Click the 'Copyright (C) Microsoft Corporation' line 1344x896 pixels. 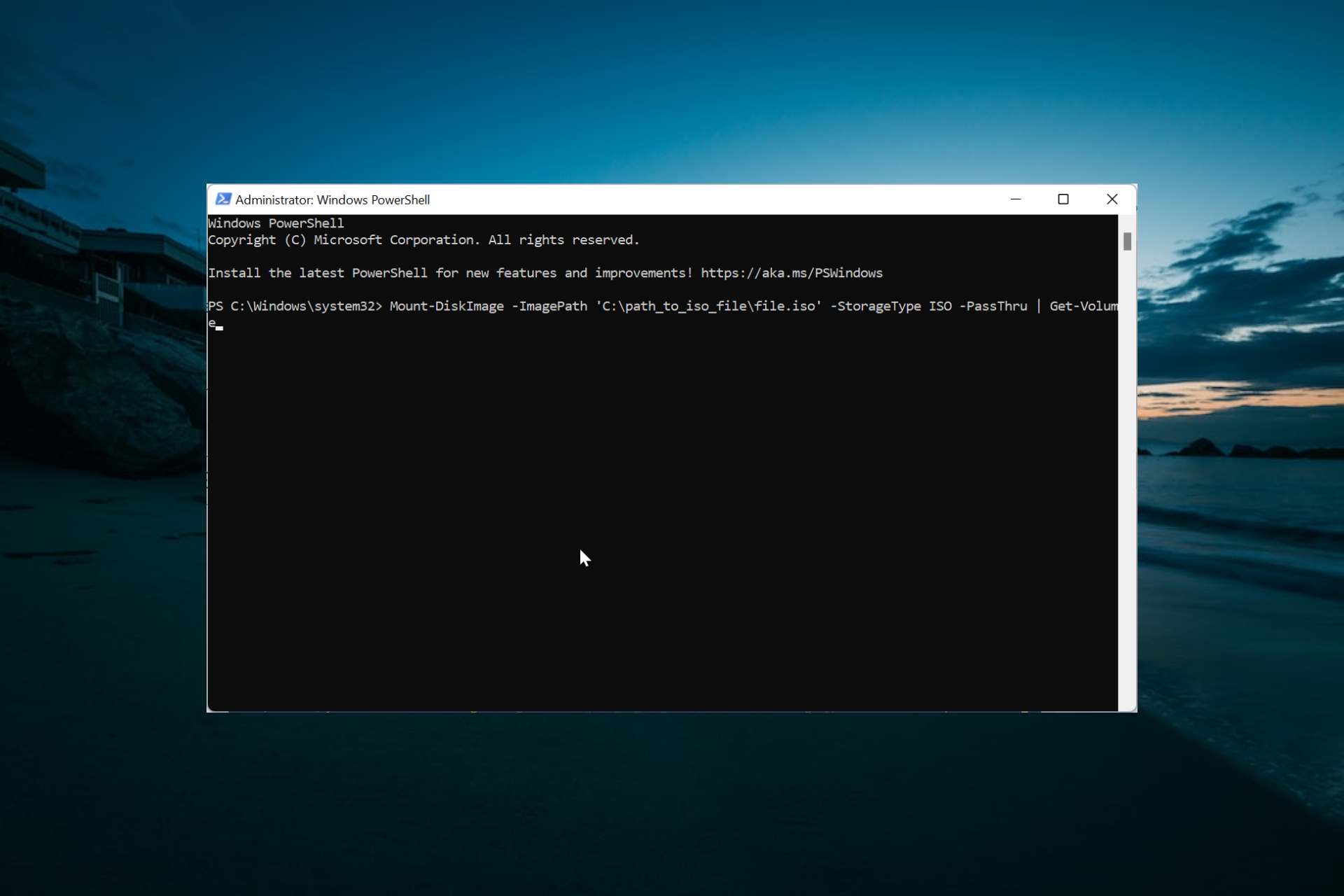(423, 240)
